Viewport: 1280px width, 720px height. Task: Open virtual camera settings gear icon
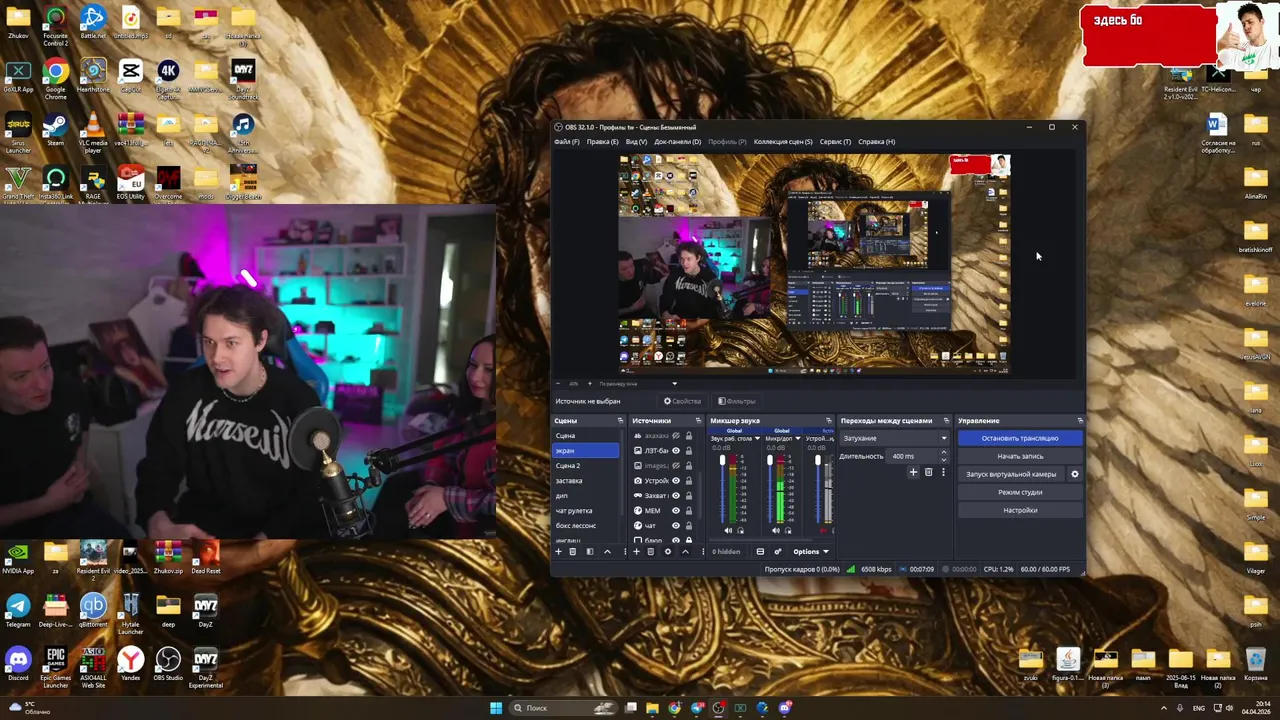tap(1075, 474)
